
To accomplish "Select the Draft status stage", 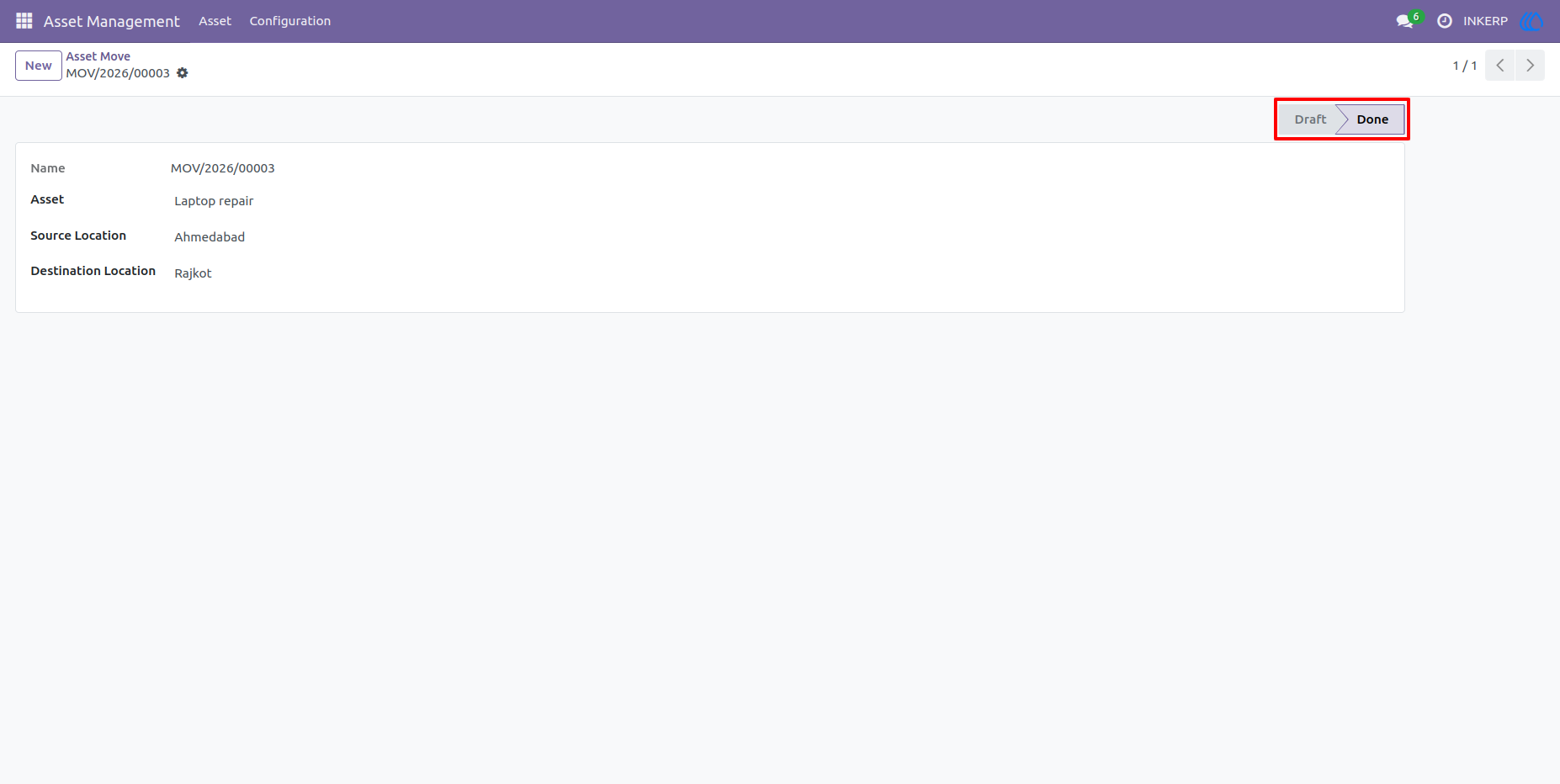I will 1310,119.
